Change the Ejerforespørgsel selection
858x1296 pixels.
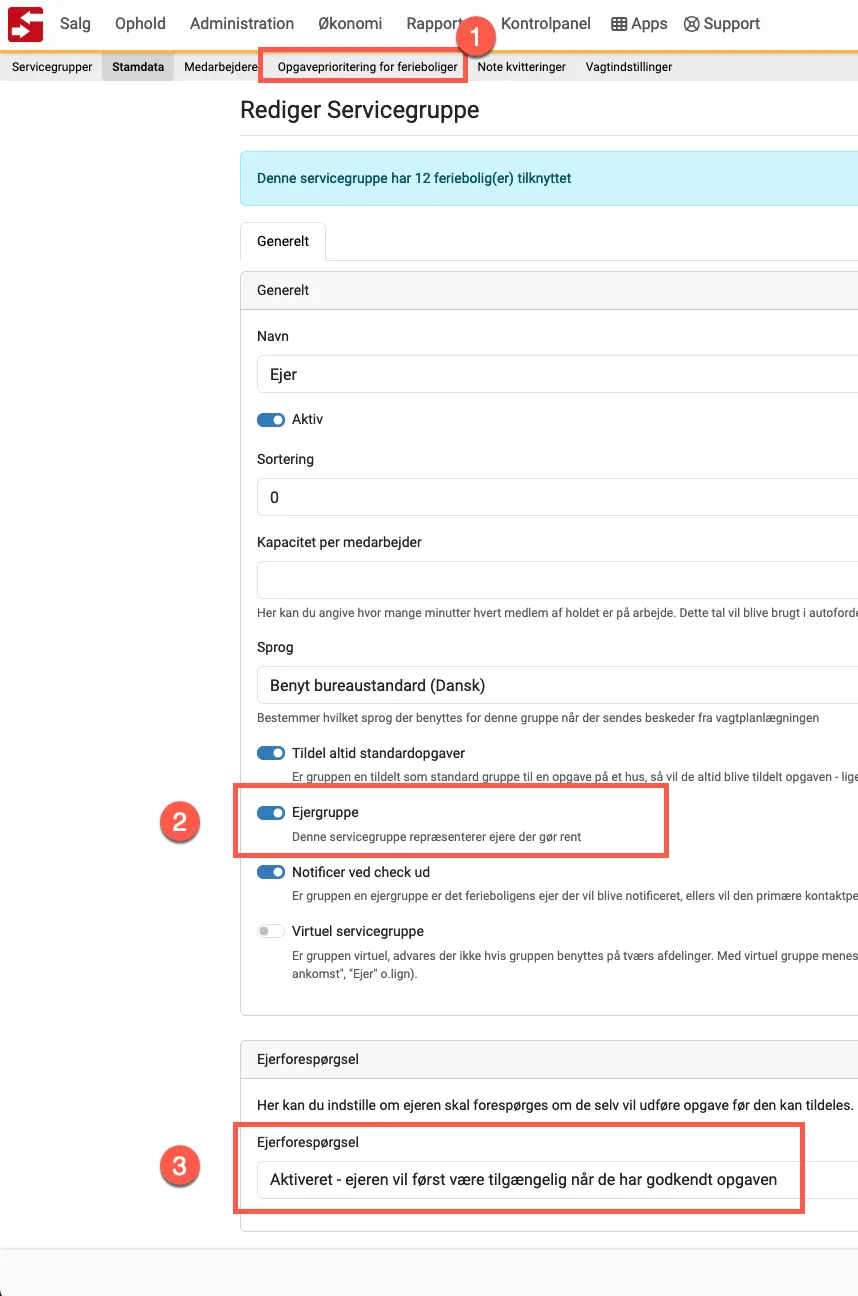pos(530,1179)
